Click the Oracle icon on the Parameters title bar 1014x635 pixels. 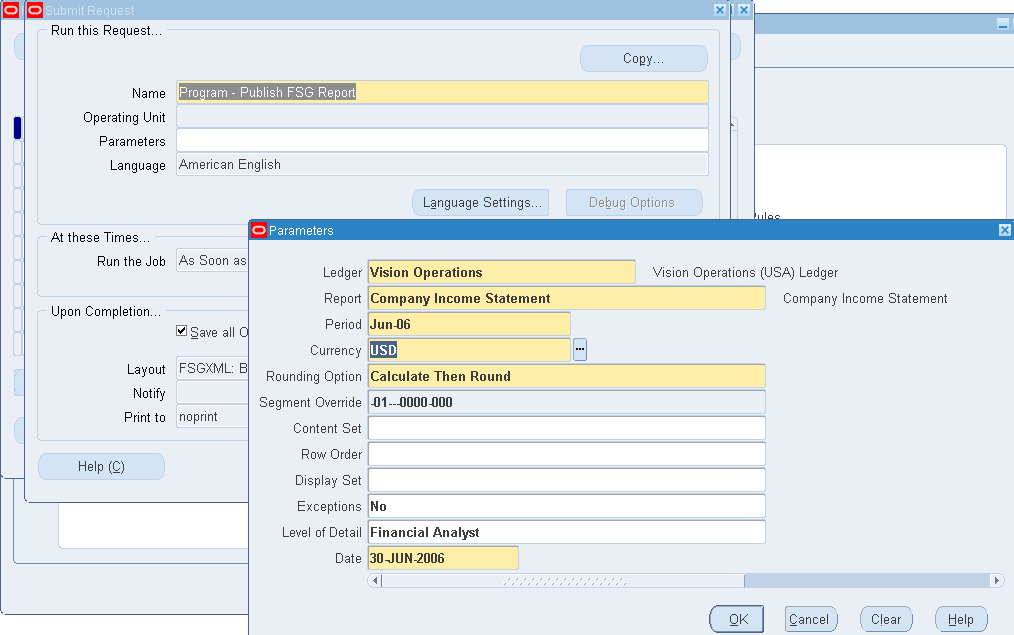click(258, 229)
